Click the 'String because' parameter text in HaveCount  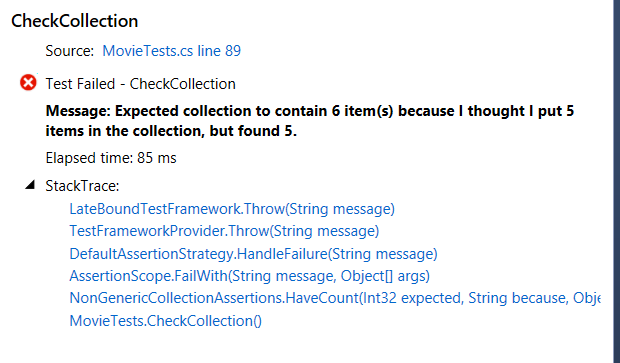[517, 298]
